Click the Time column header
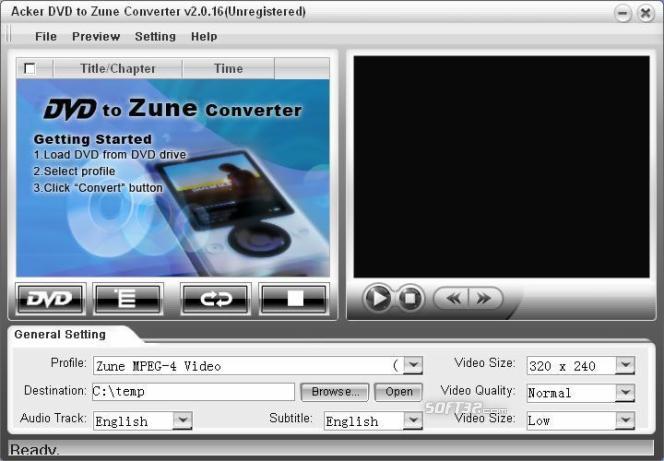The width and height of the screenshot is (664, 461). [228, 69]
